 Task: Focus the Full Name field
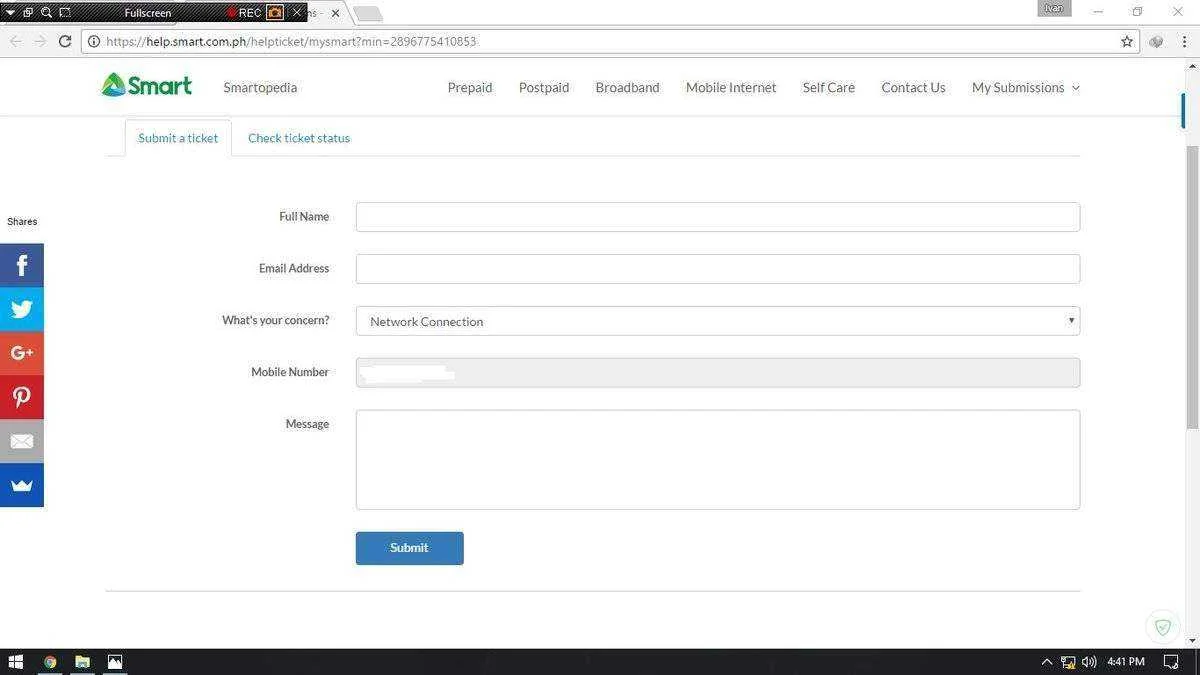pos(718,217)
